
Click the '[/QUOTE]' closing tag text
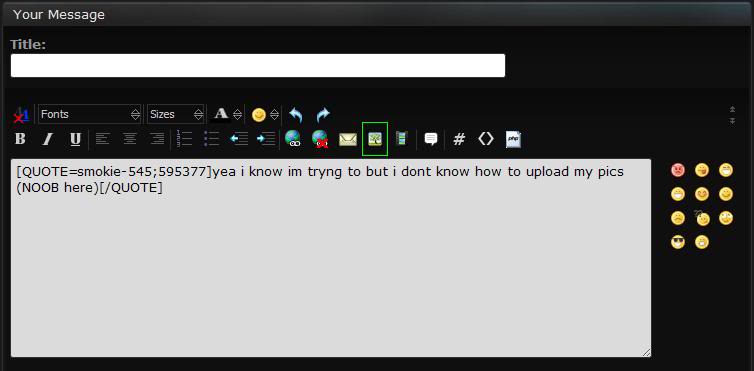131,188
